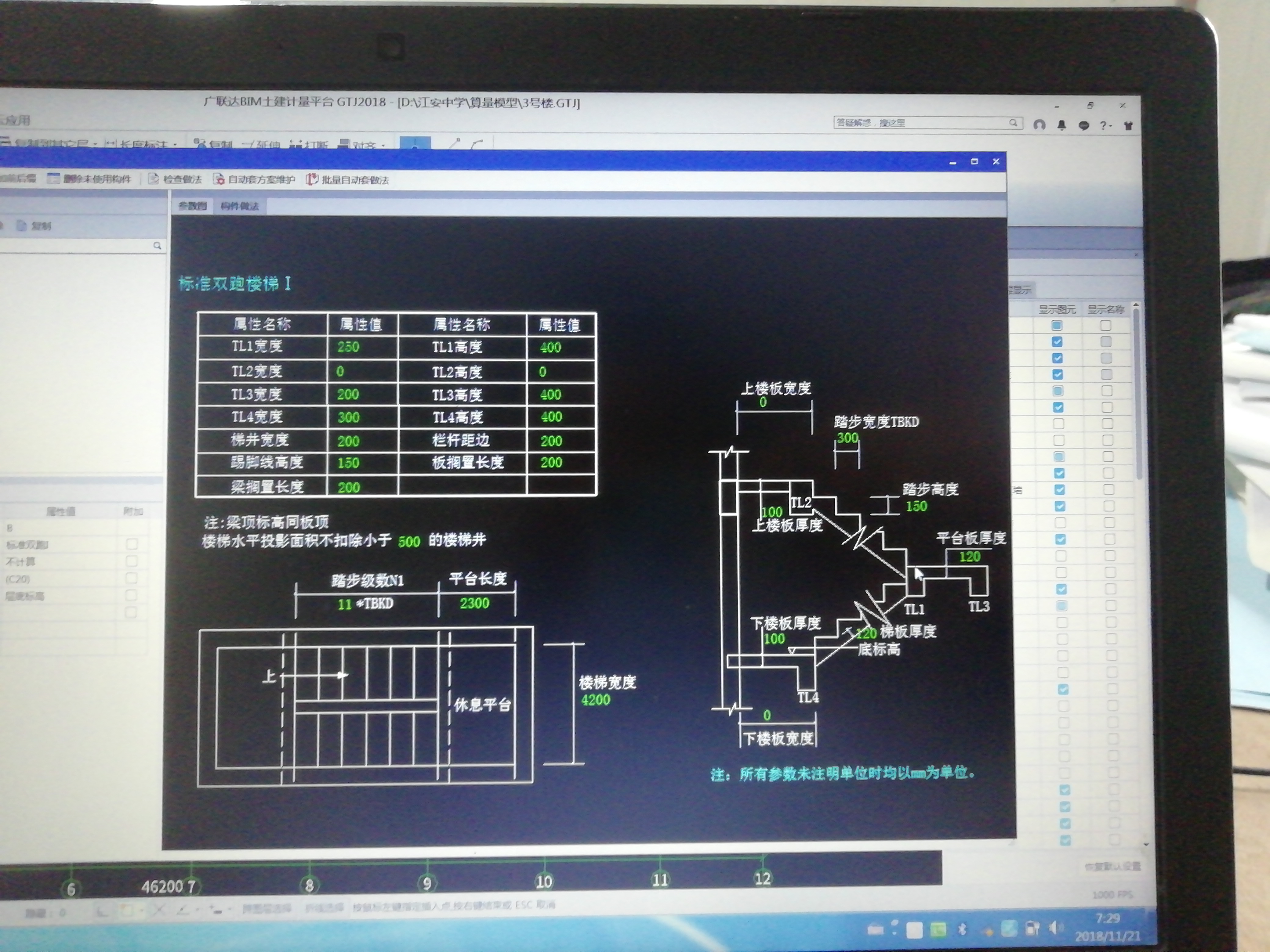
Task: Switch to the 参数图 tab
Action: tap(192, 206)
